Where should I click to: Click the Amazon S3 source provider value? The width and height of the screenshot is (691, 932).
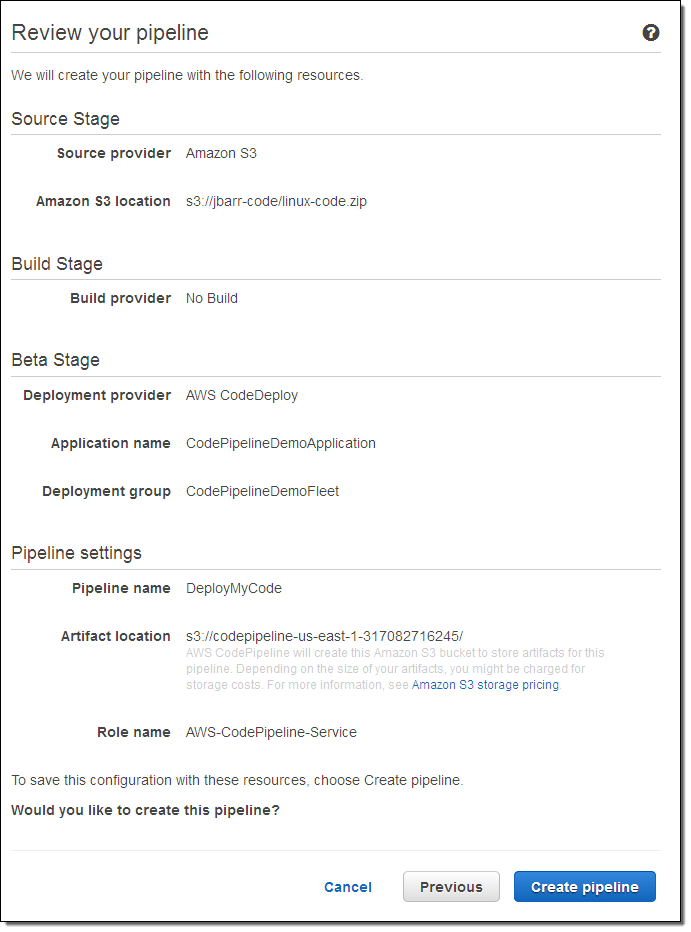(221, 153)
